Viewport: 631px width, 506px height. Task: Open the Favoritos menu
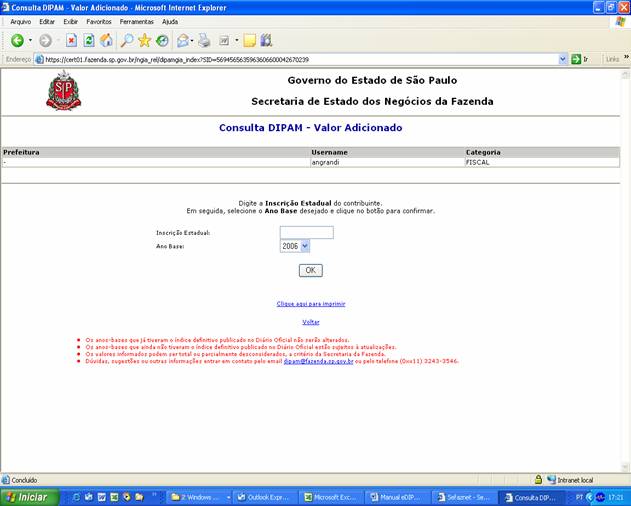click(x=99, y=21)
